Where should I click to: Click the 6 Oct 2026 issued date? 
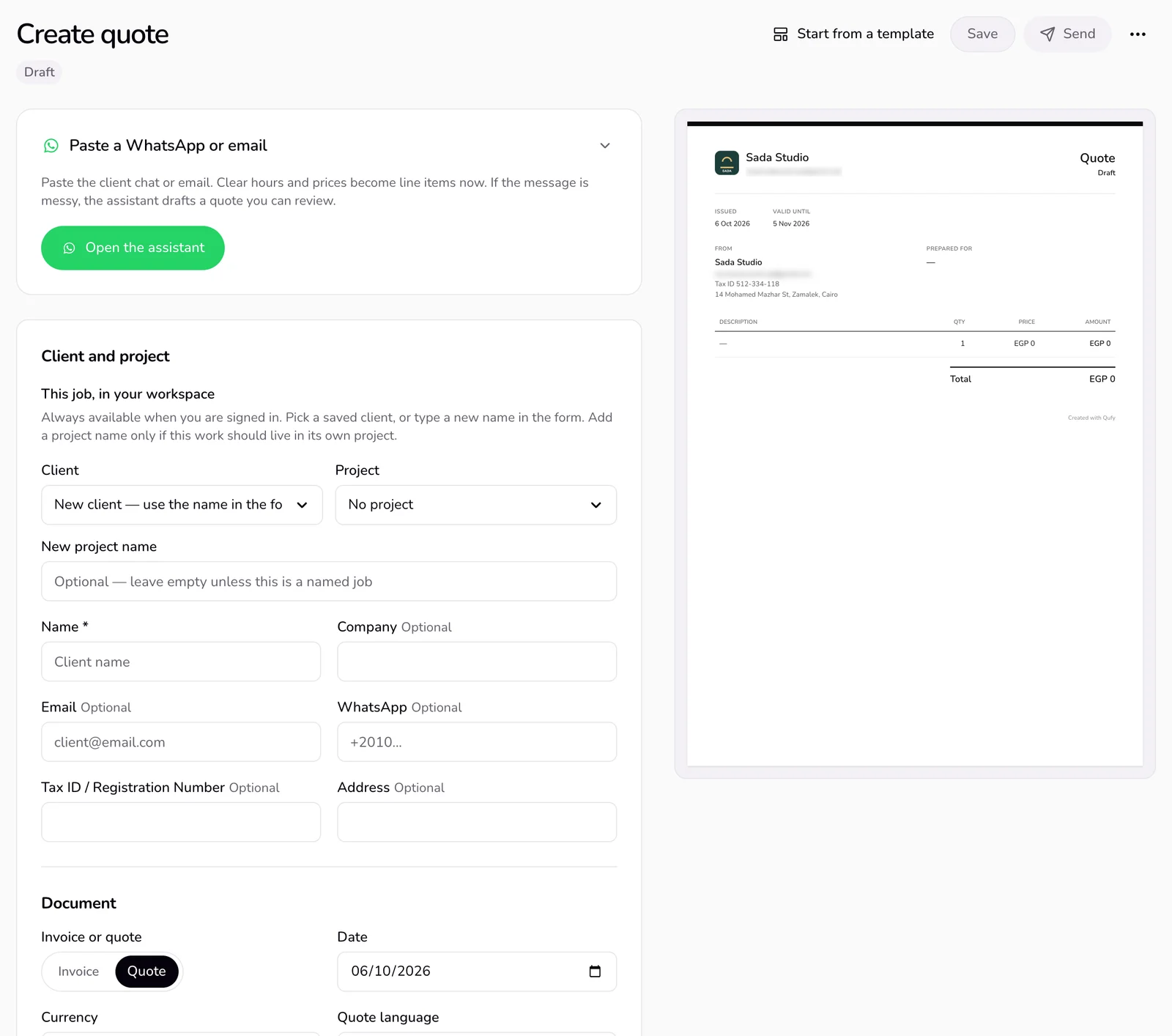point(732,224)
